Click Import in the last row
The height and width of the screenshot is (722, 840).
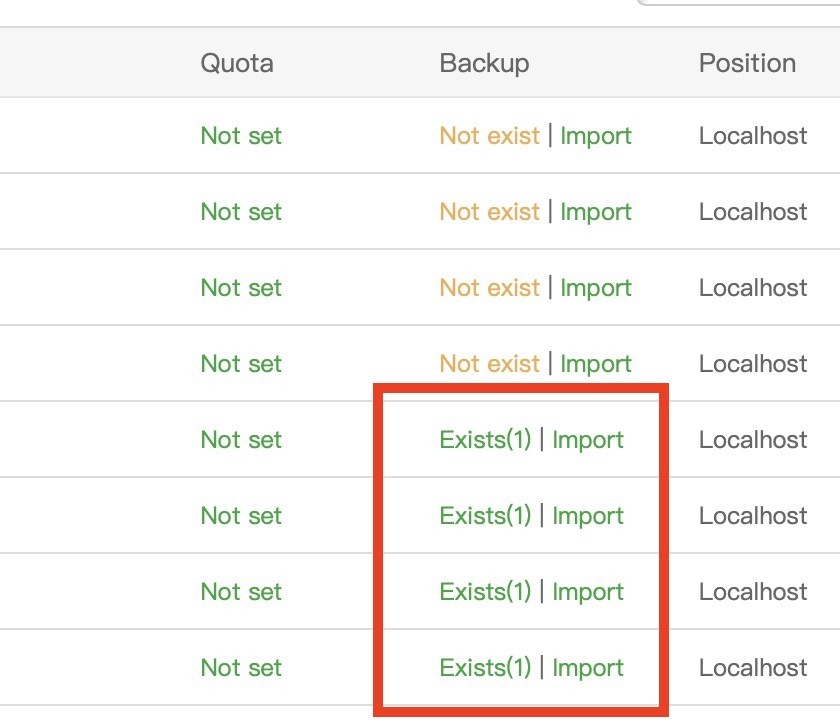pyautogui.click(x=588, y=668)
